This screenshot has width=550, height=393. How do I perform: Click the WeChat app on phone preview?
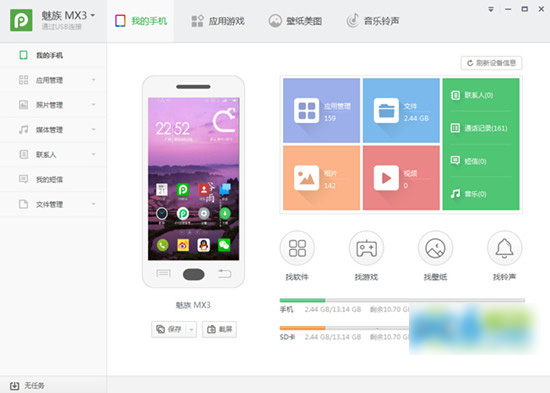pos(224,245)
